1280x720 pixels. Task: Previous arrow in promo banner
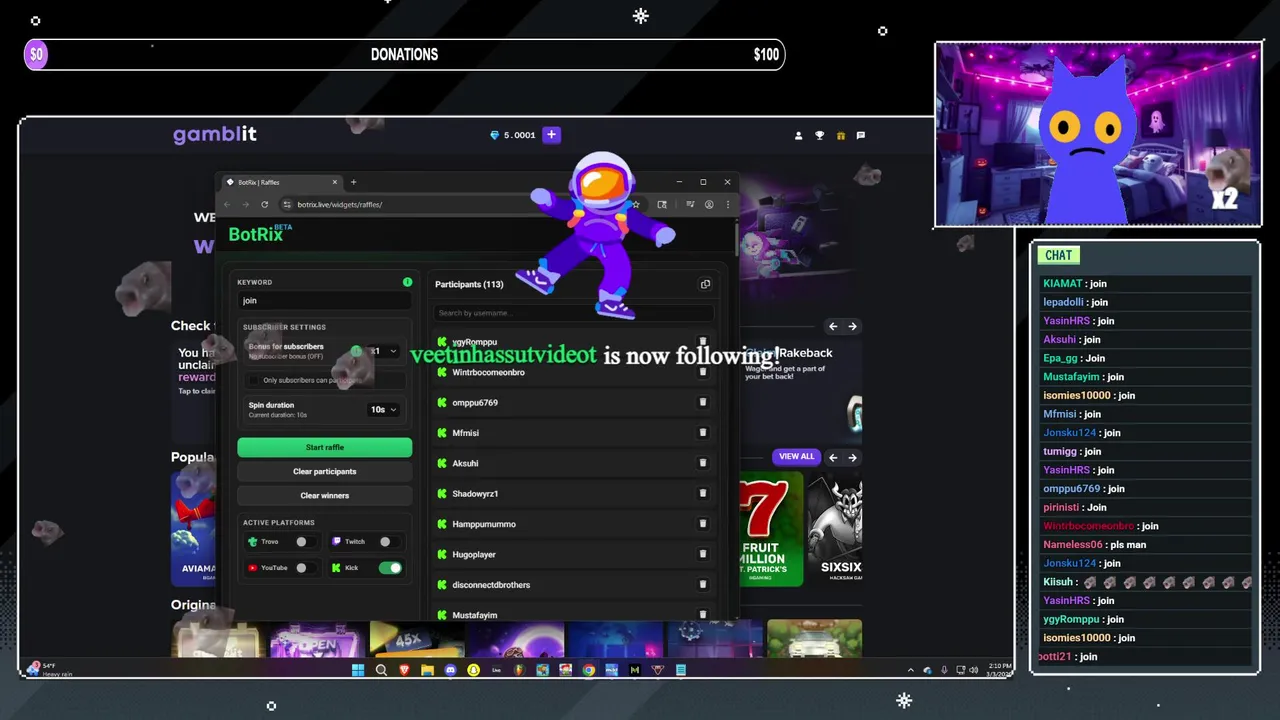(833, 326)
